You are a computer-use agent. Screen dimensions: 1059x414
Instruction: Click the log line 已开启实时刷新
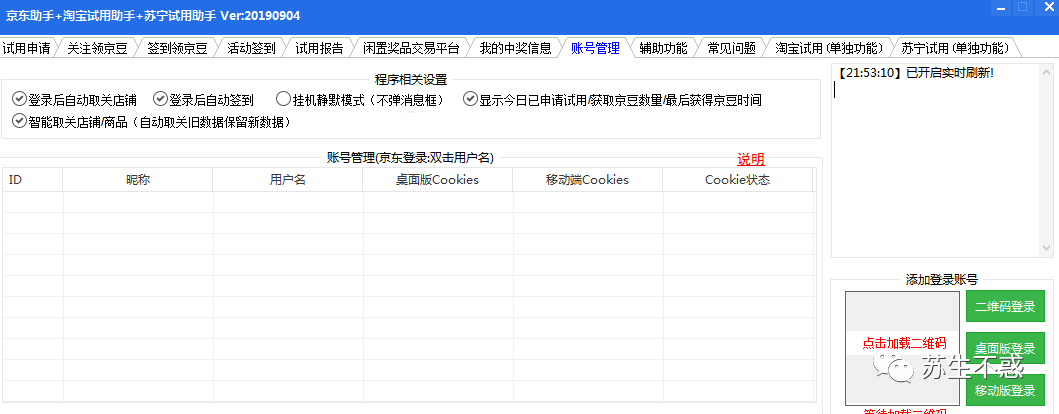point(915,72)
